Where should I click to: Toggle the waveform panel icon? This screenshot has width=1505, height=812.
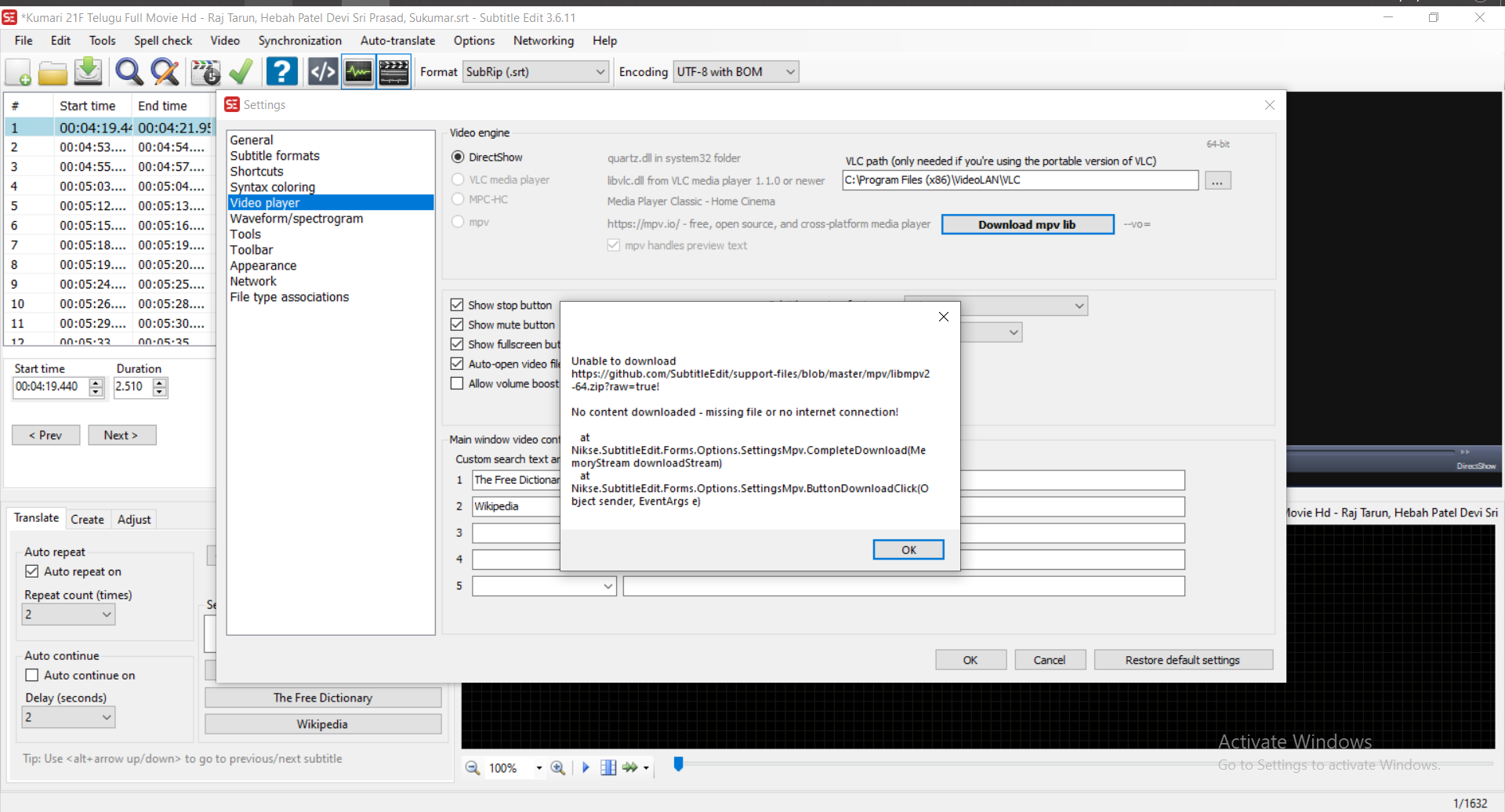pyautogui.click(x=358, y=71)
